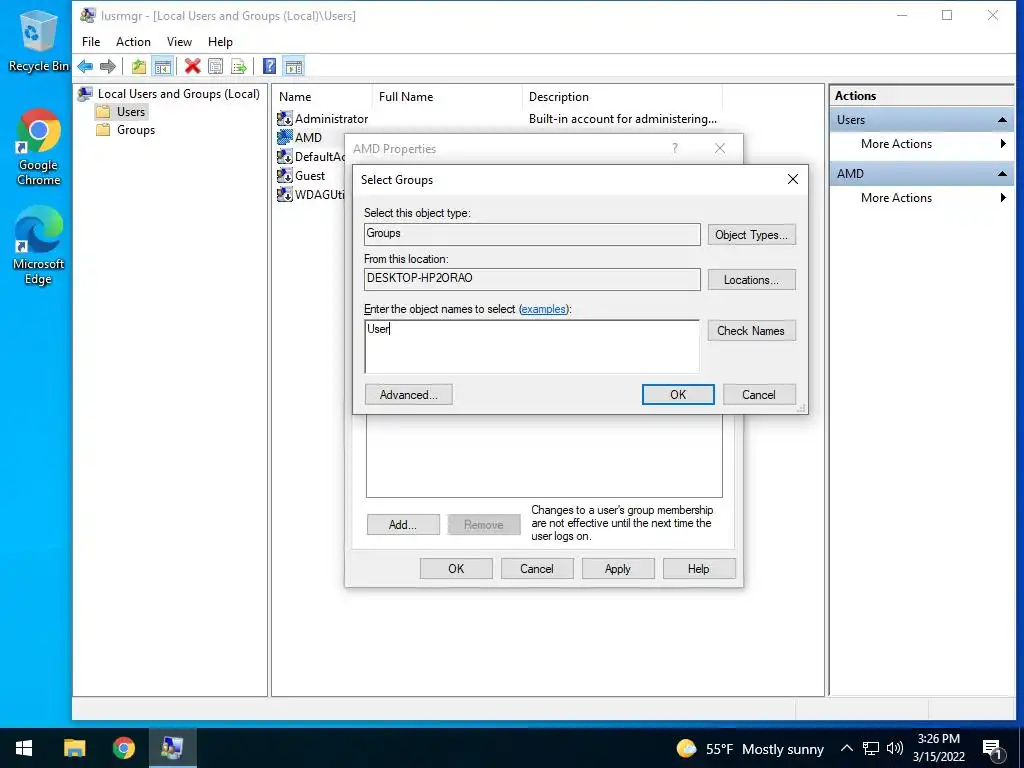
Task: Collapse the Users section in Actions pane
Action: [x=1002, y=120]
